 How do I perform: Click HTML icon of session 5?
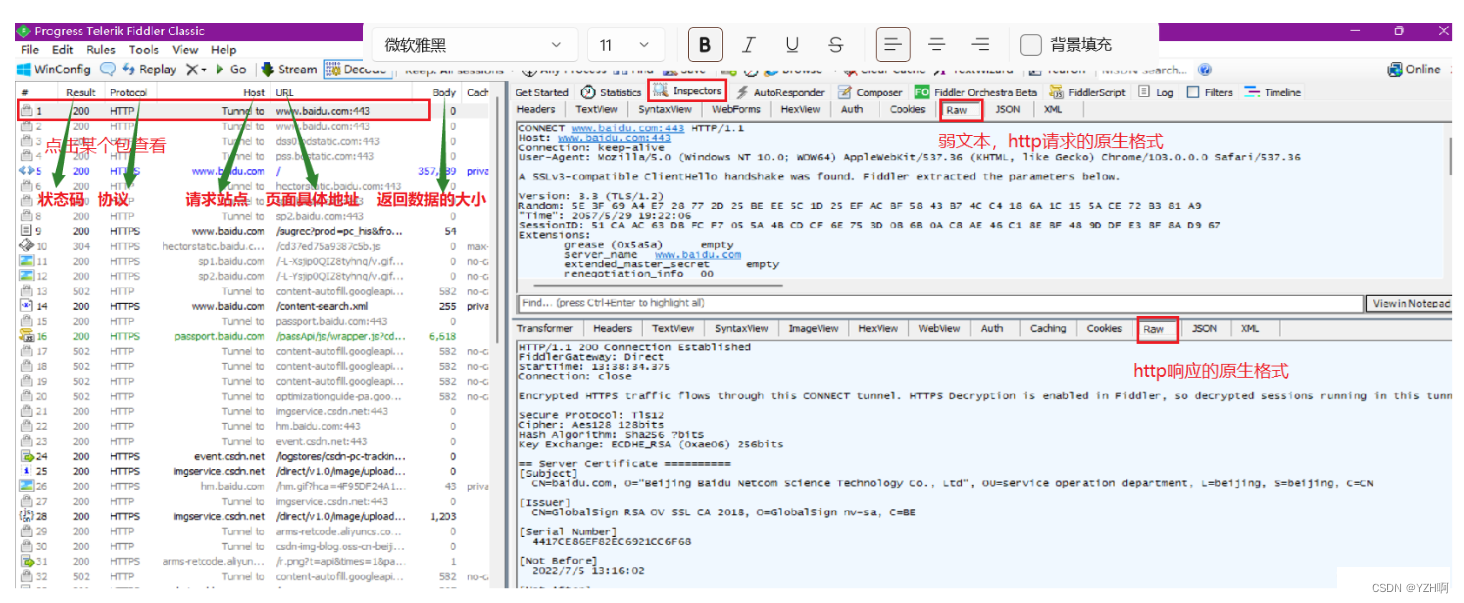[27, 171]
